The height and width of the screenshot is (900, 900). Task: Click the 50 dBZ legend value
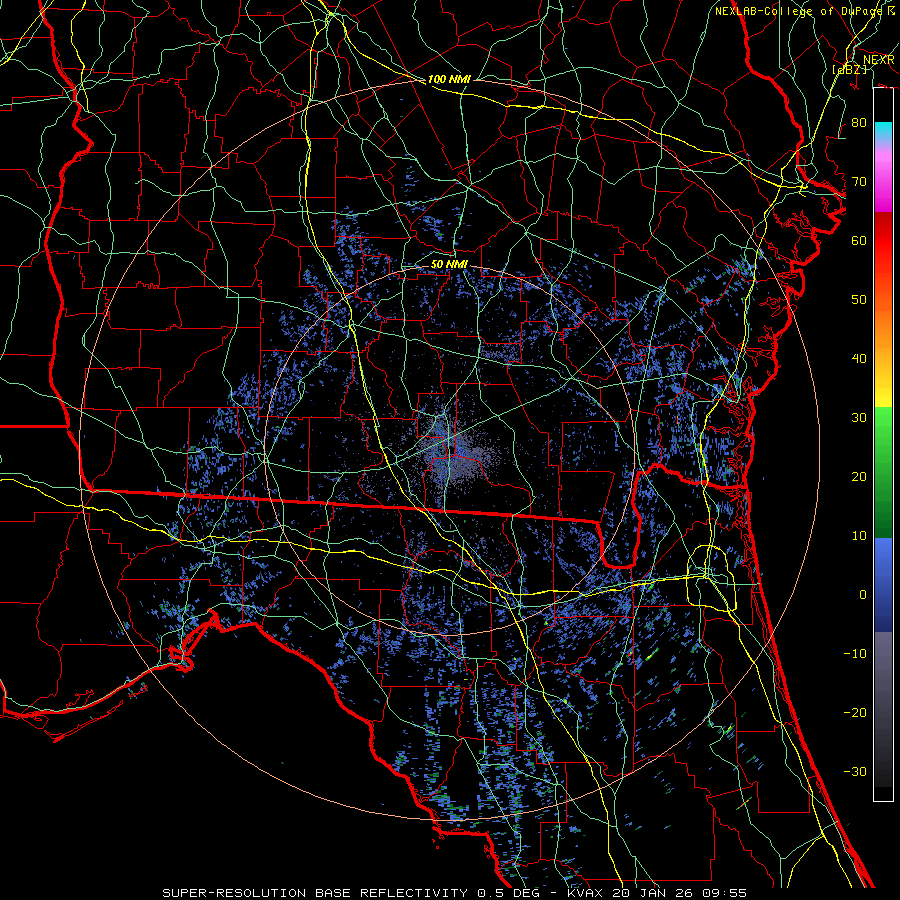859,300
